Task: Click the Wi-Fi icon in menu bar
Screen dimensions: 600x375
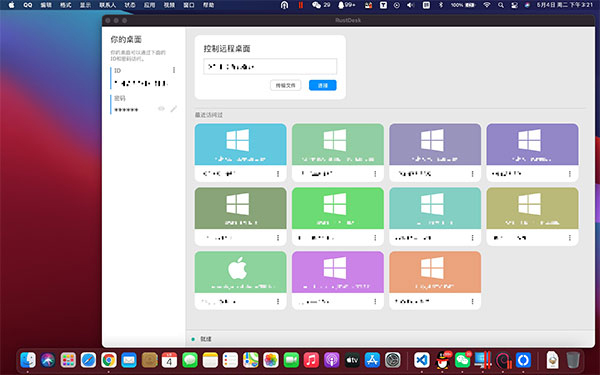Action: click(486, 5)
